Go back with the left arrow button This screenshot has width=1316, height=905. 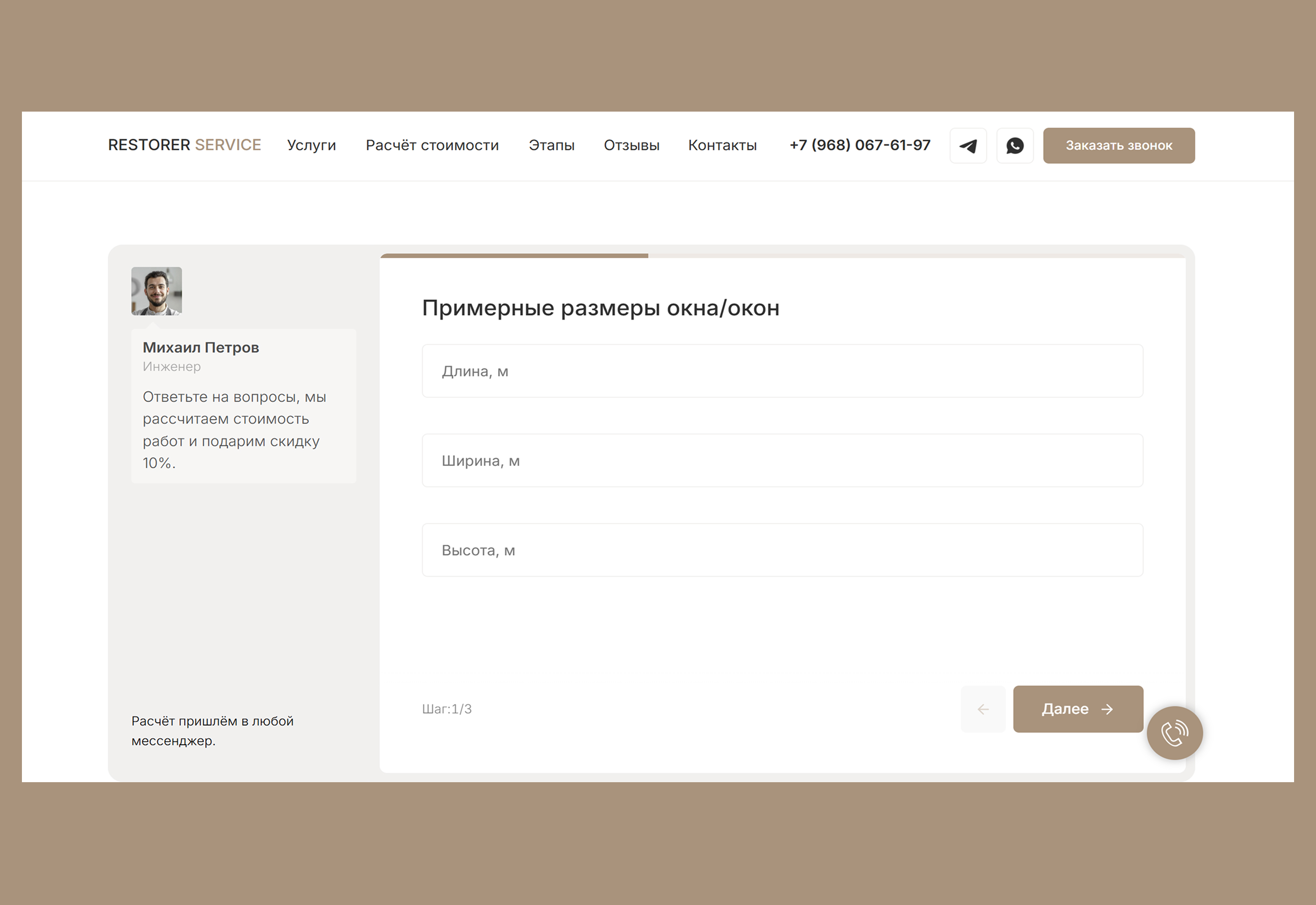point(983,709)
